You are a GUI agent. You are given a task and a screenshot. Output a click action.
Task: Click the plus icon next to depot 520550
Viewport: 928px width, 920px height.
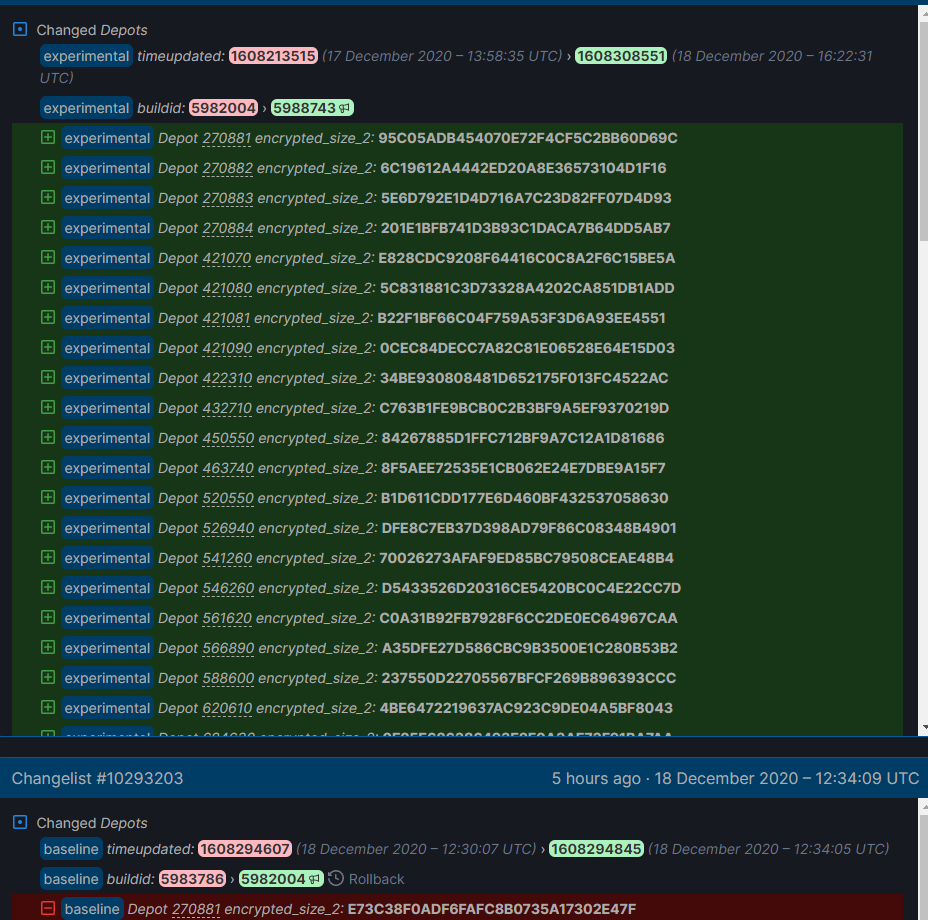click(x=48, y=498)
